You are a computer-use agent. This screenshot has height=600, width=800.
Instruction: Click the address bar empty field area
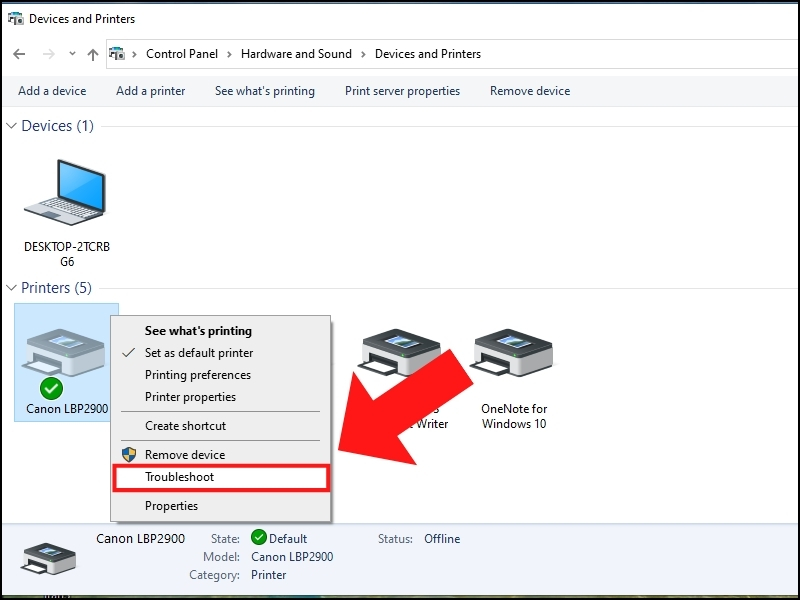point(638,54)
